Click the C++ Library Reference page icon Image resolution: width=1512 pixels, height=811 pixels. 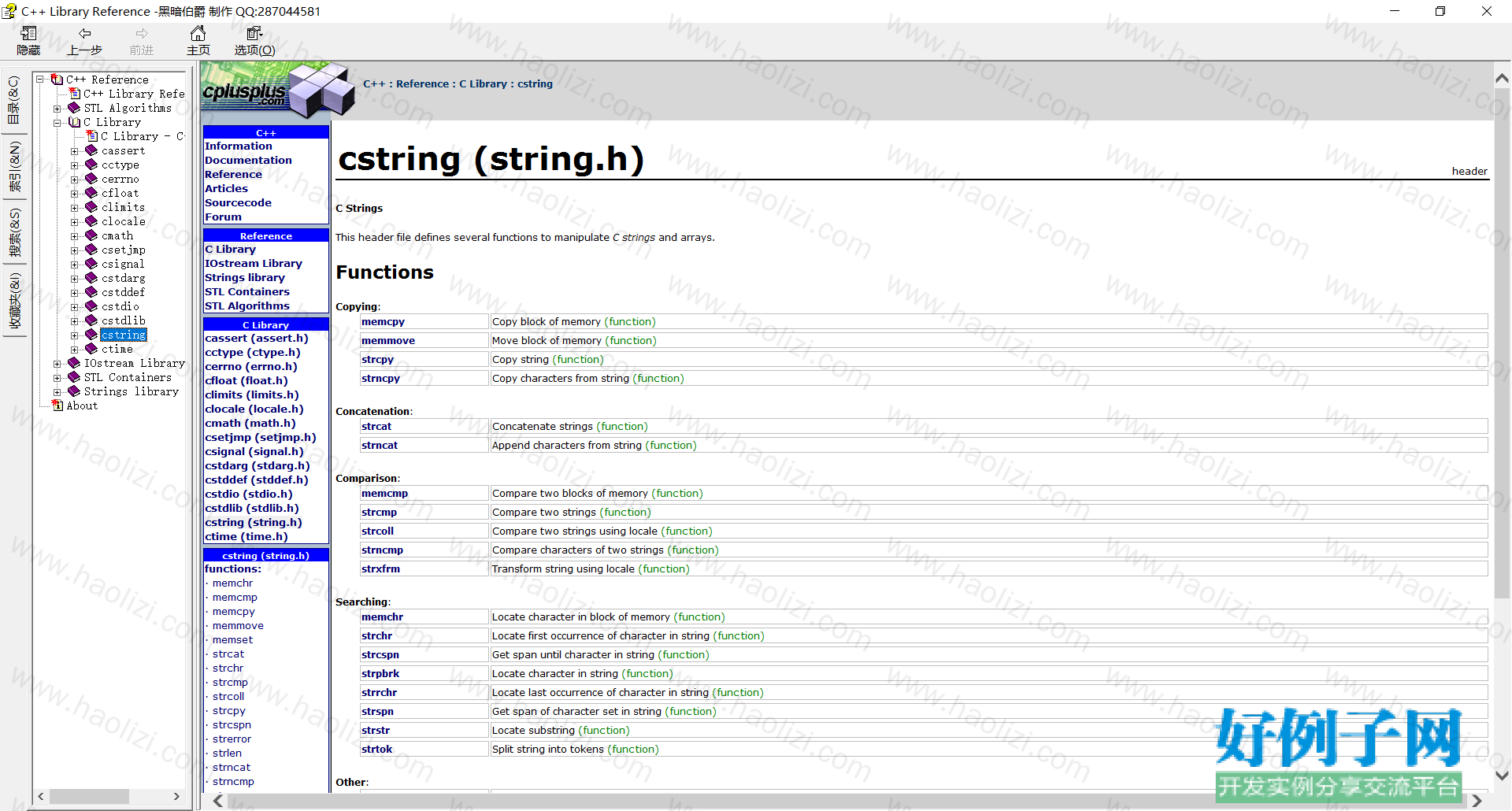pyautogui.click(x=75, y=94)
